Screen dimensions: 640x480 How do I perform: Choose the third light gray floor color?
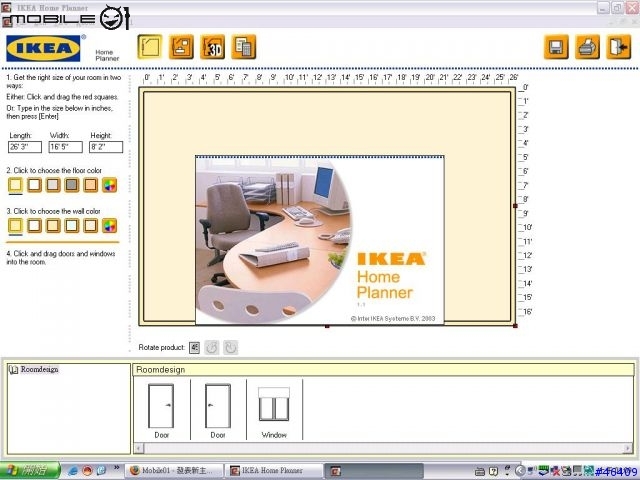pos(53,185)
